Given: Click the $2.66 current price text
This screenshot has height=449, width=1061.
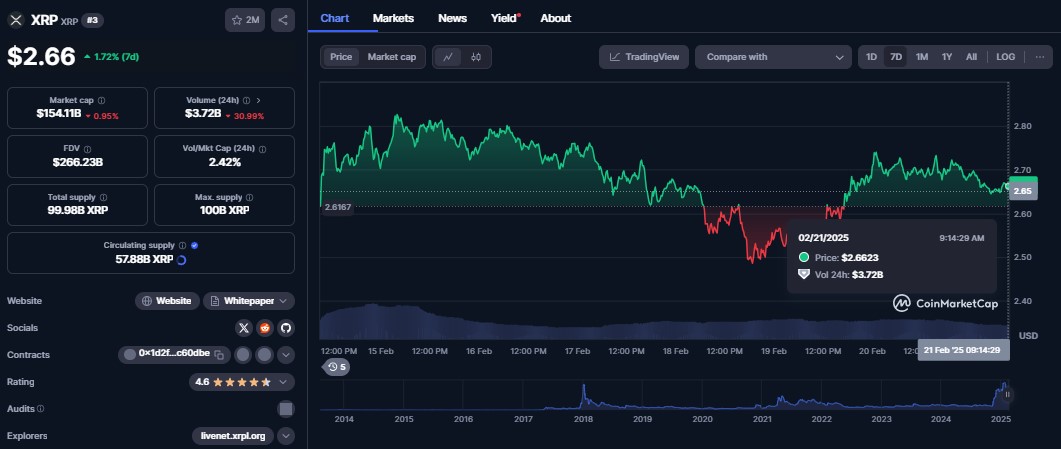Looking at the screenshot, I should (41, 57).
